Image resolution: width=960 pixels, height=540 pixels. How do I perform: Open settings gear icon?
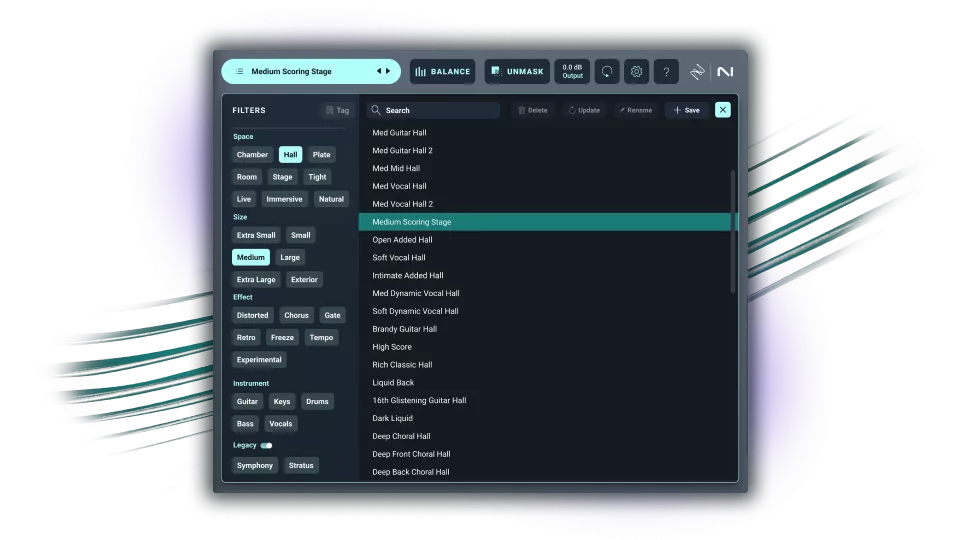[x=637, y=72]
